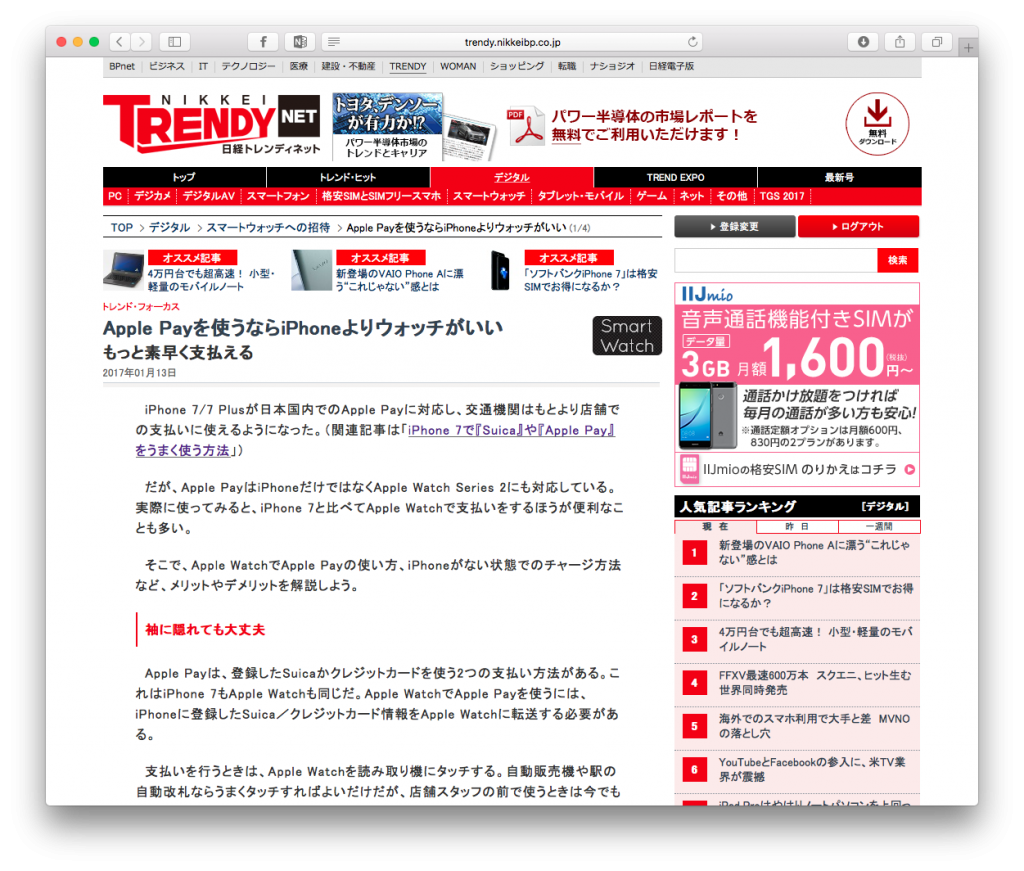Click the 登録変更 button

point(735,227)
